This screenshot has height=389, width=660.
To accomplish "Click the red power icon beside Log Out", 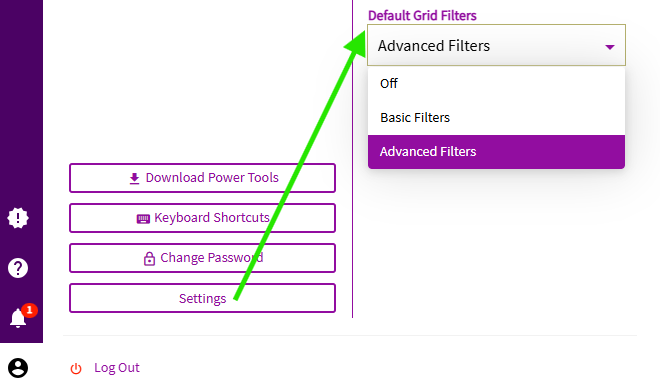I will click(76, 368).
